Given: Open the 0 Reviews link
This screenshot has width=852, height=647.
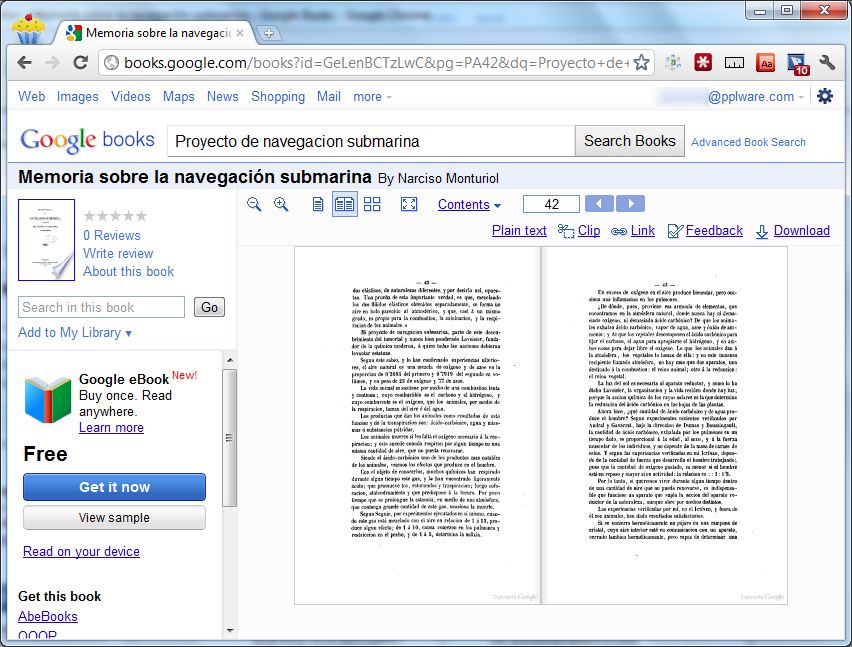Looking at the screenshot, I should 112,235.
